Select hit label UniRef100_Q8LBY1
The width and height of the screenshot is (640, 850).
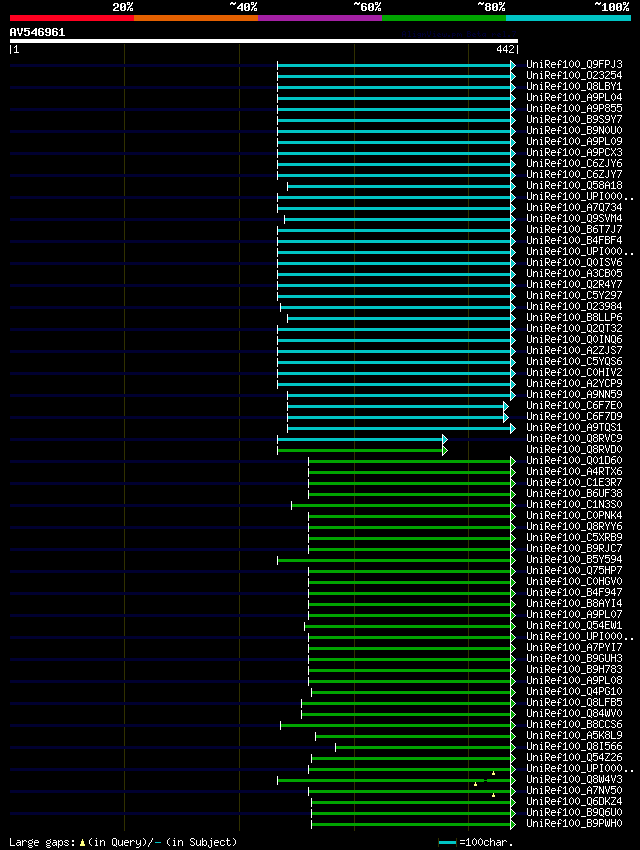[x=574, y=86]
